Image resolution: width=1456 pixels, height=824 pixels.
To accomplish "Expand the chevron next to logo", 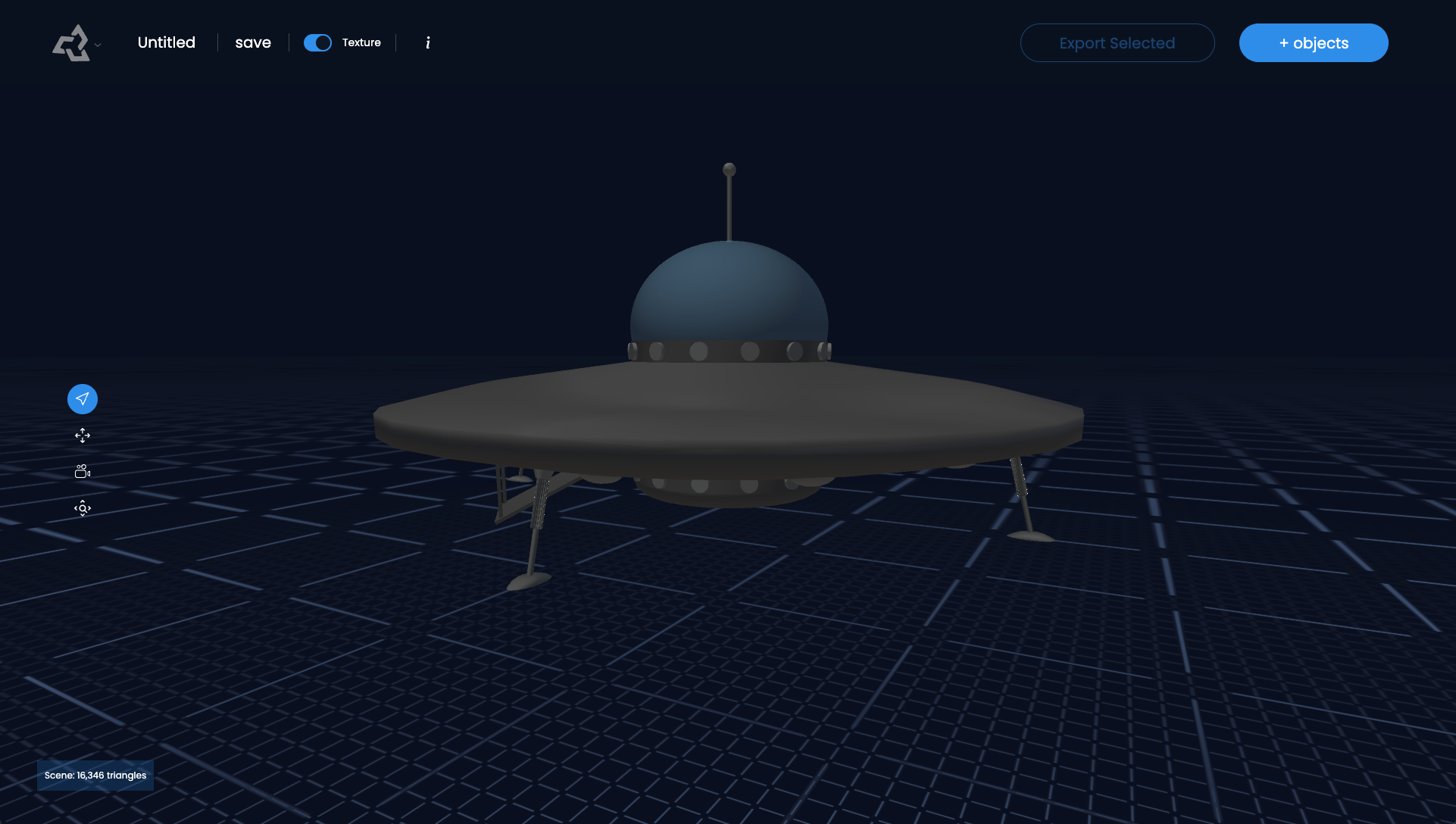I will coord(98,45).
